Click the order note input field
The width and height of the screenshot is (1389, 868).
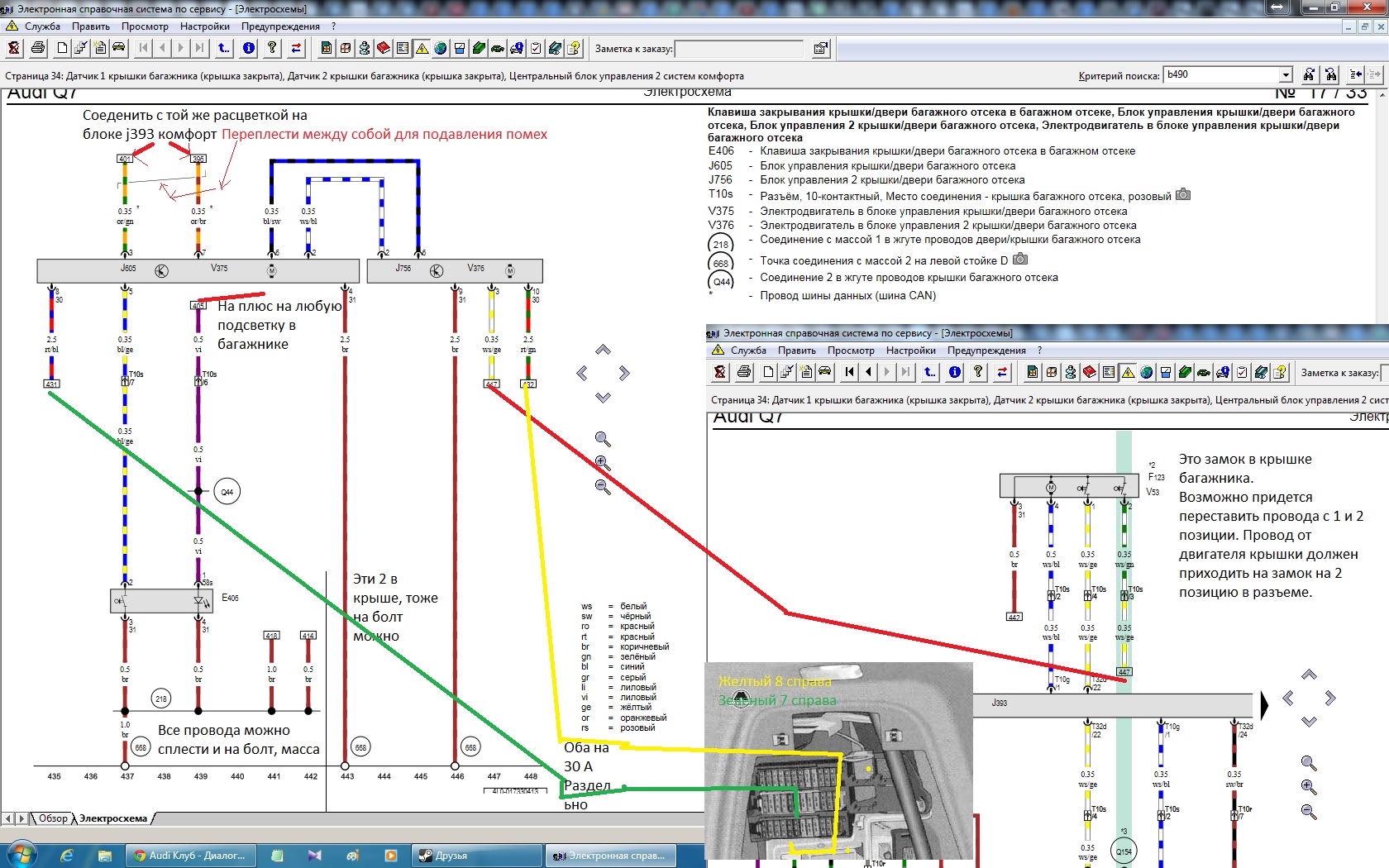pyautogui.click(x=739, y=49)
